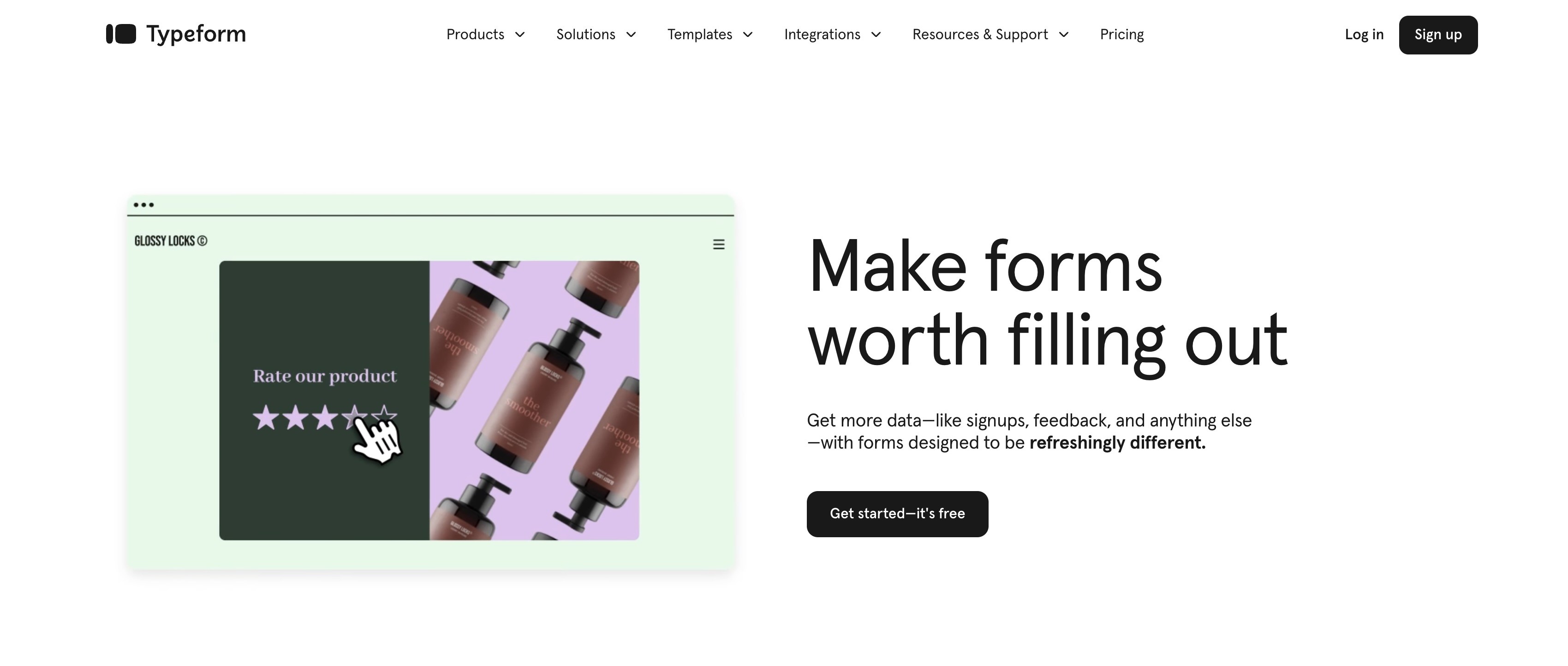Screen dimensions: 1568x666
Task: Select the second rating star
Action: point(295,418)
